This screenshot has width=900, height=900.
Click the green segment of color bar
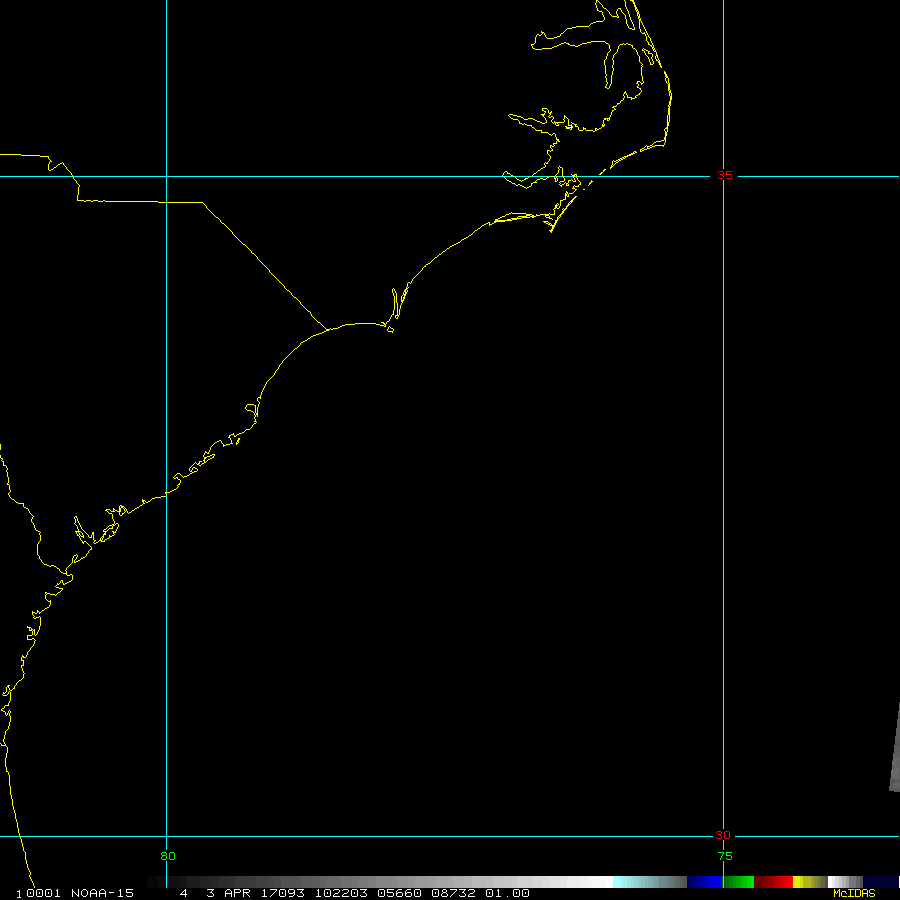coord(738,882)
